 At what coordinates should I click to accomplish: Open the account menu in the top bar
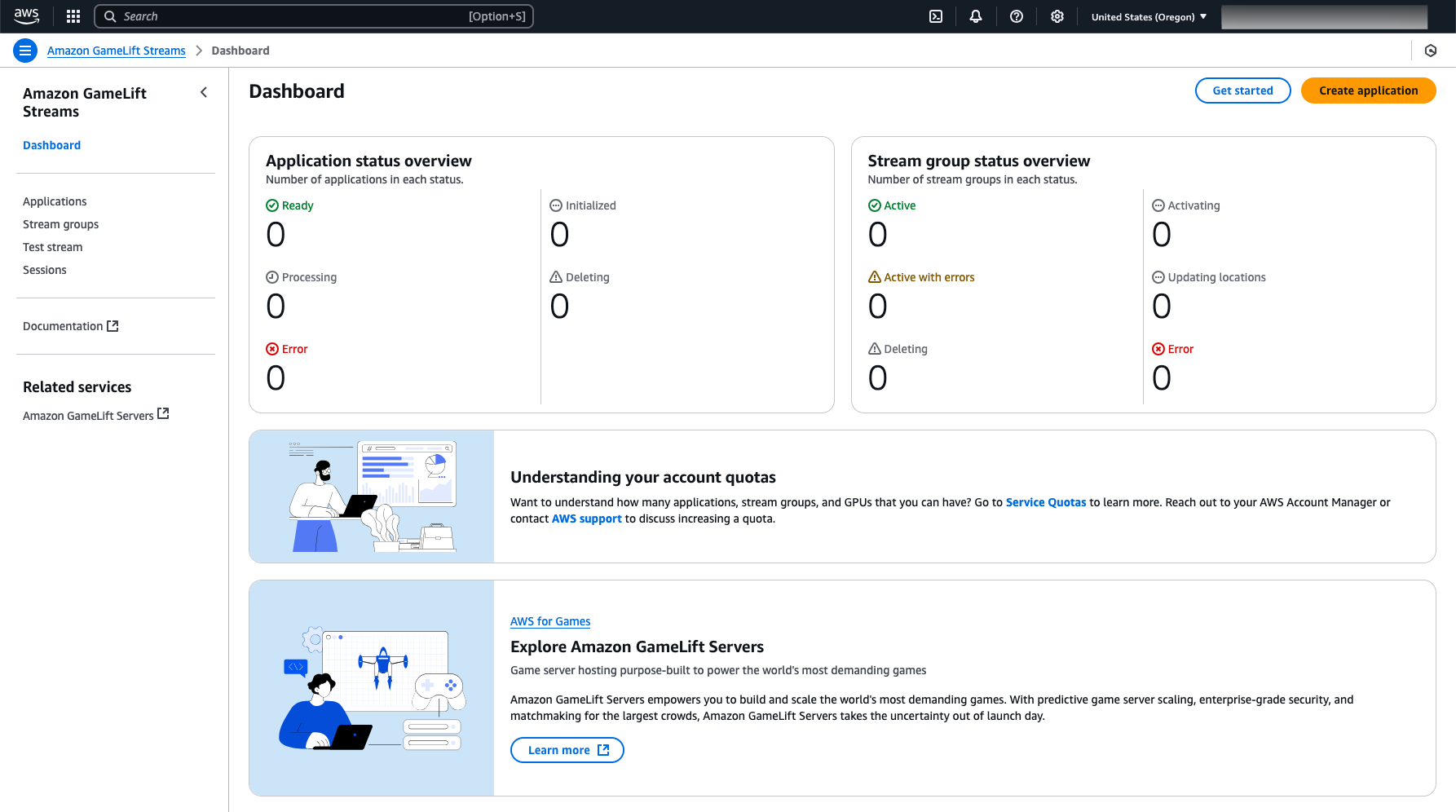point(1324,16)
